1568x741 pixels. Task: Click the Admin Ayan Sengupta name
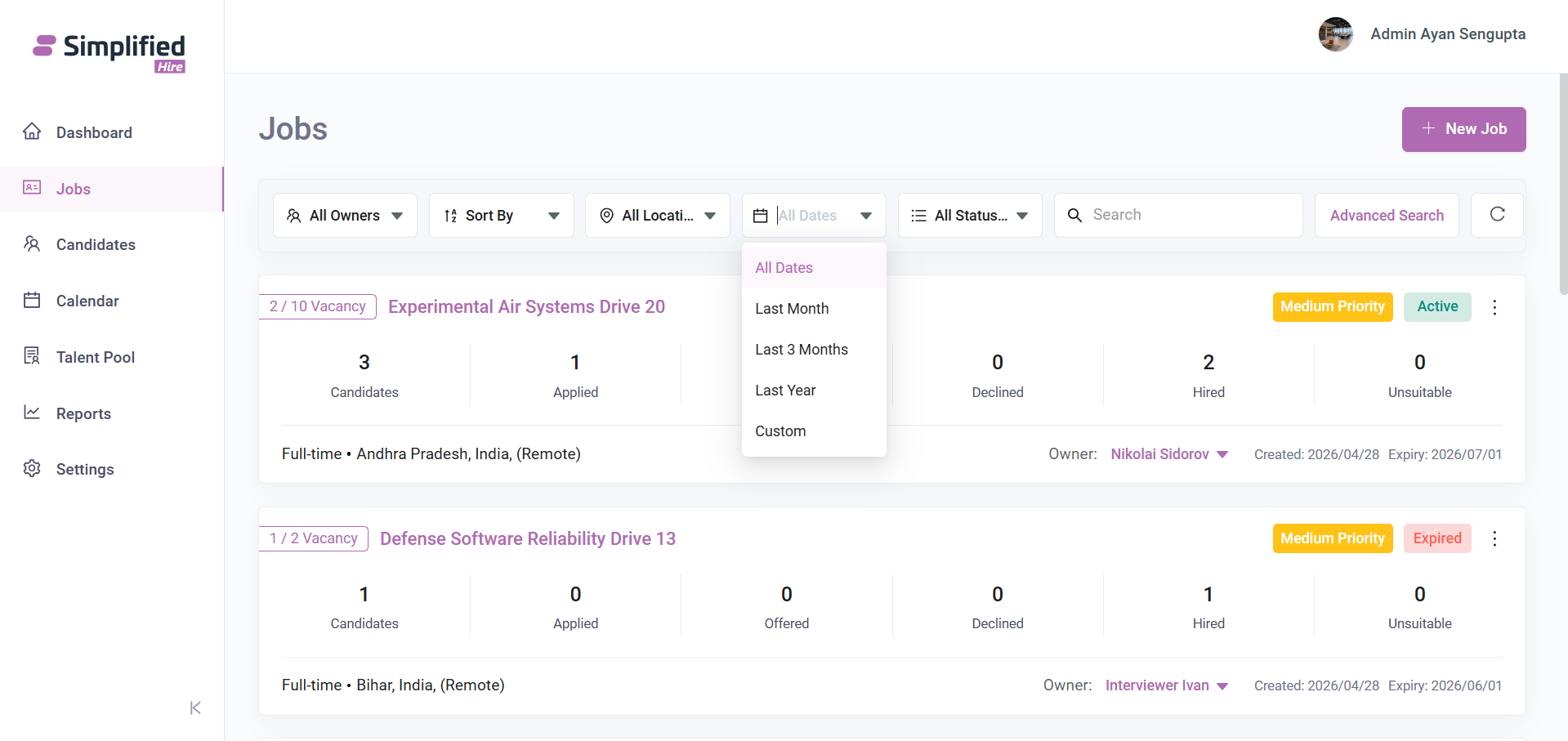1448,33
